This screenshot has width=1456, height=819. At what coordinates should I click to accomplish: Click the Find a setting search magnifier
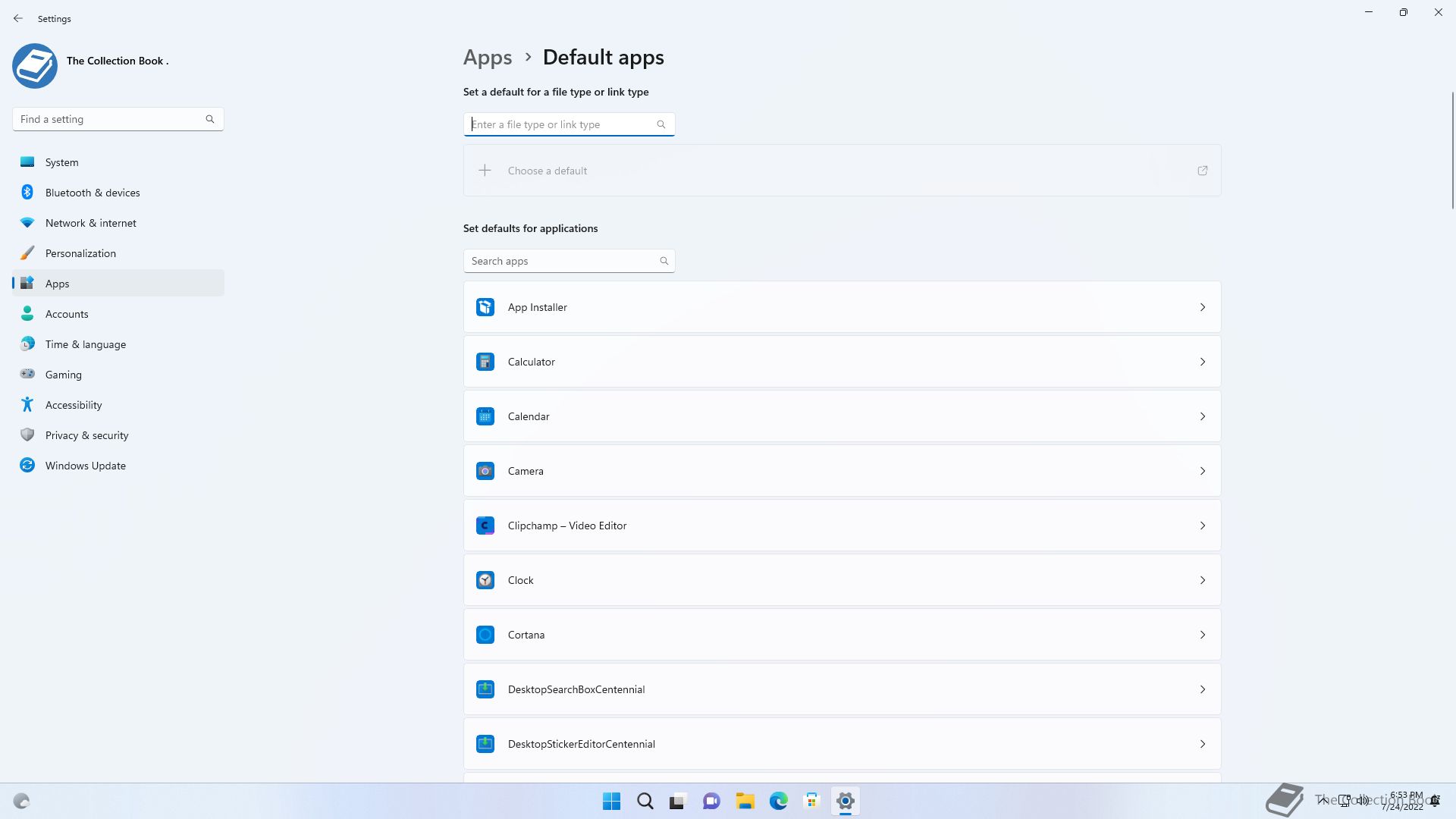(210, 119)
